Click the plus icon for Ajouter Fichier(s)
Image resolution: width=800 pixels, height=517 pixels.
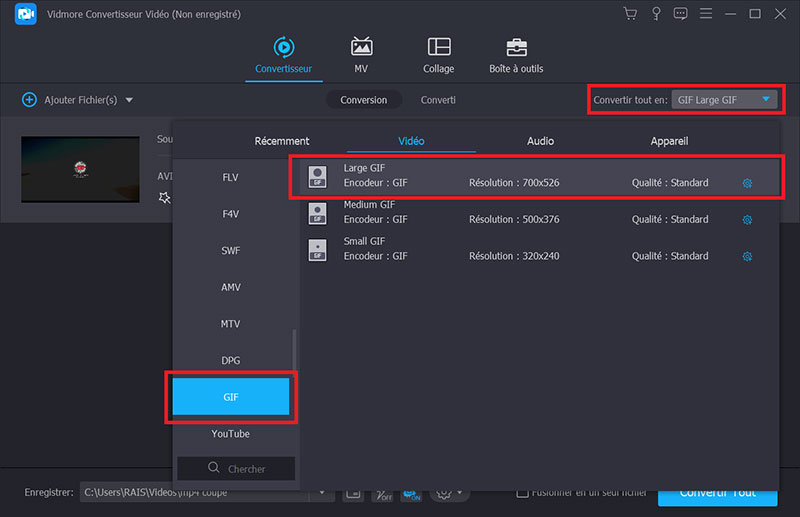[29, 100]
